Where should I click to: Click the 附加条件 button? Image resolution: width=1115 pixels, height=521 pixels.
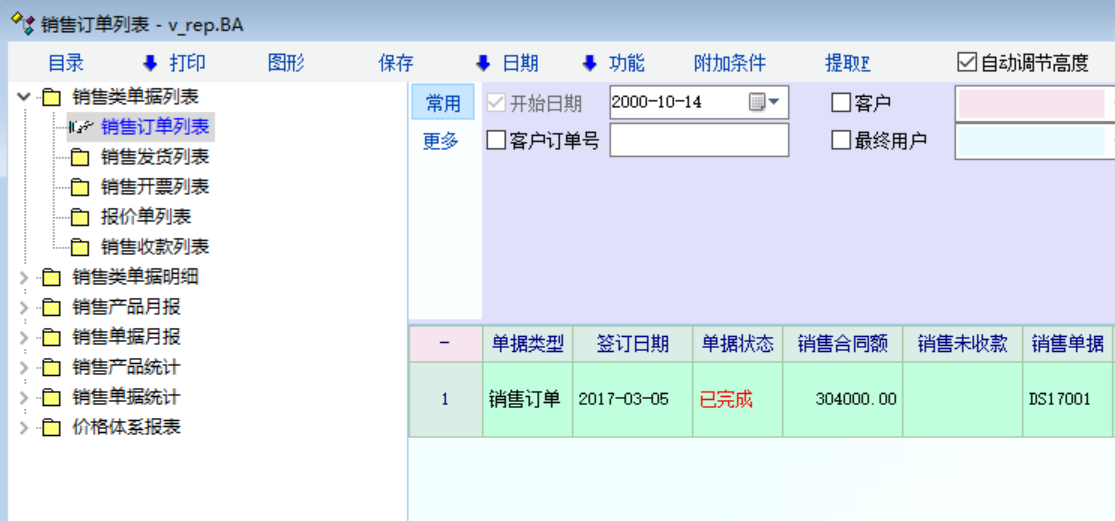click(729, 63)
